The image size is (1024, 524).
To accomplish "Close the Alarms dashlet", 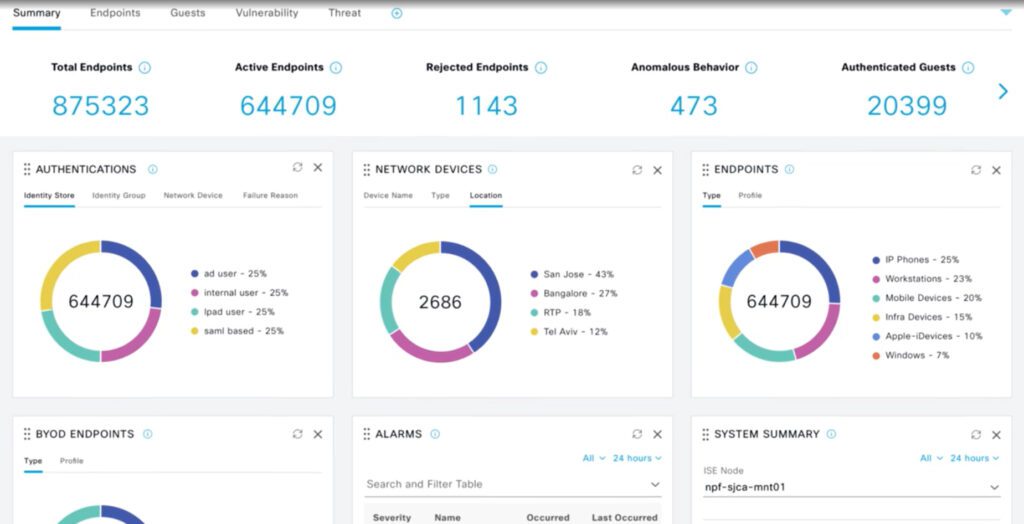I will click(658, 434).
